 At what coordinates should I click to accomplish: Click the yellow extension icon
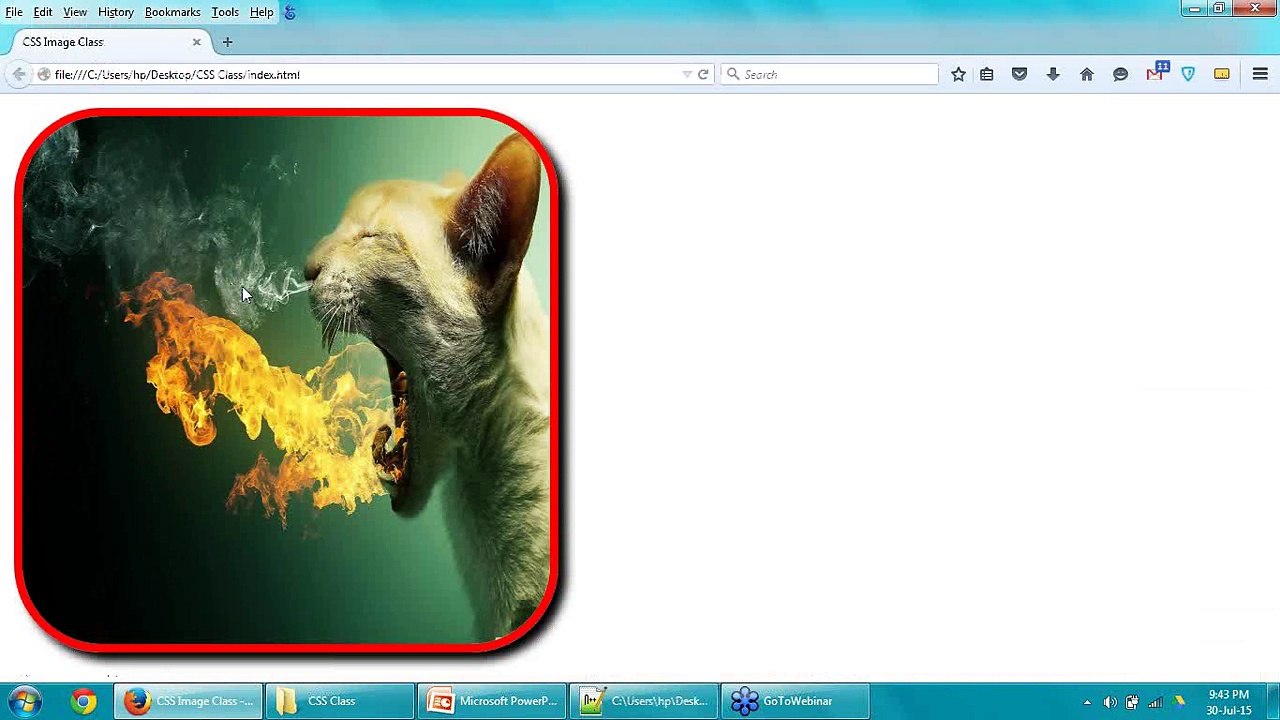(1222, 74)
